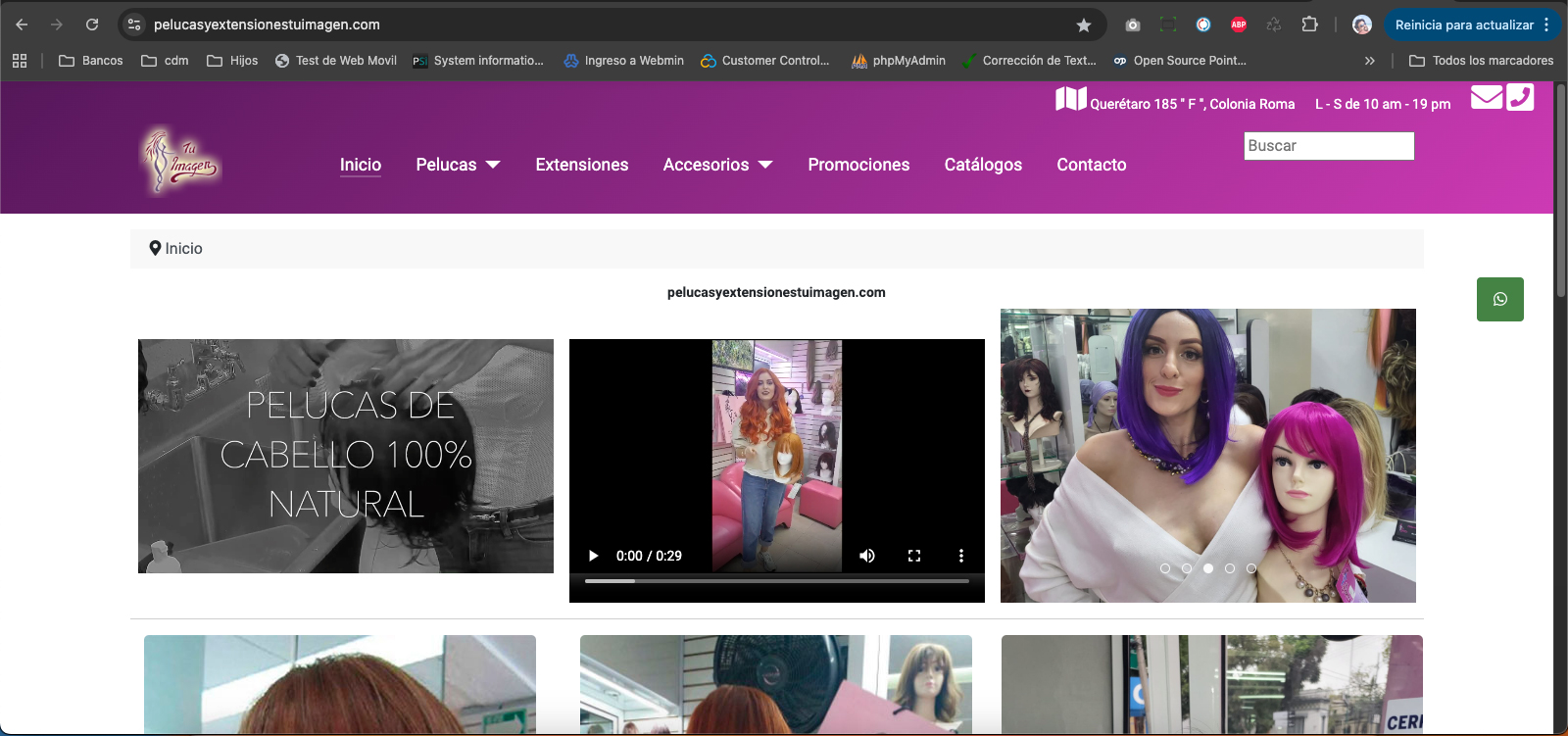The height and width of the screenshot is (736, 1568).
Task: Open the Catálogos menu item
Action: click(983, 165)
